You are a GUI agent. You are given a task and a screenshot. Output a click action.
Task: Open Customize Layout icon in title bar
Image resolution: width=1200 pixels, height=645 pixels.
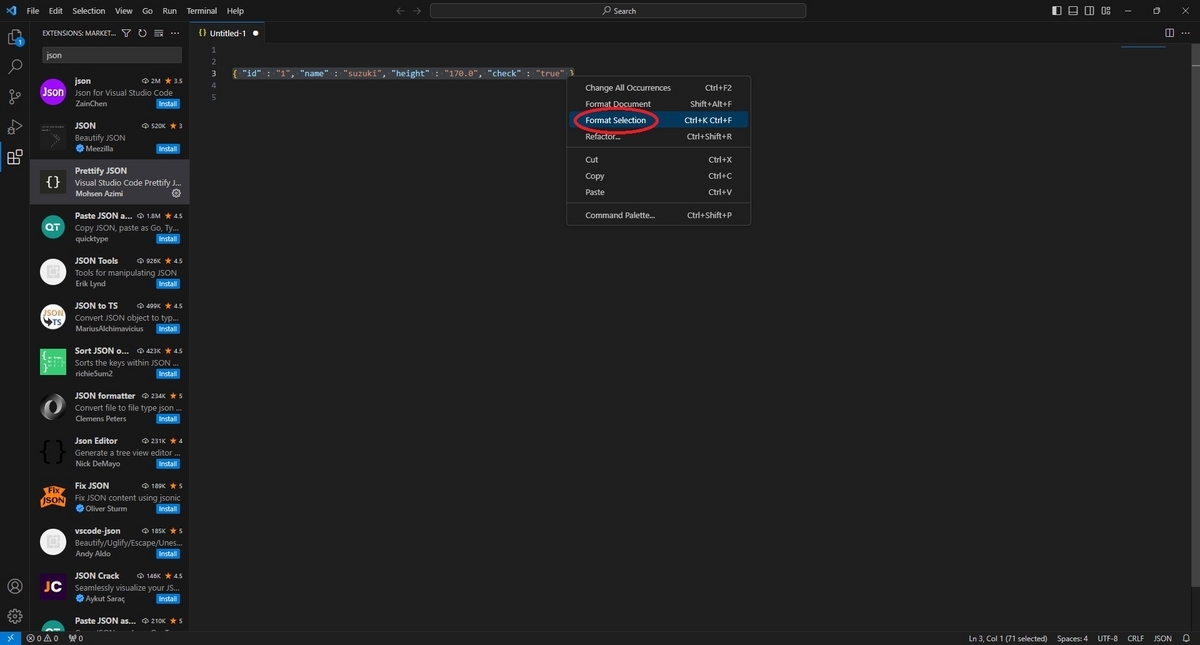pos(1106,11)
